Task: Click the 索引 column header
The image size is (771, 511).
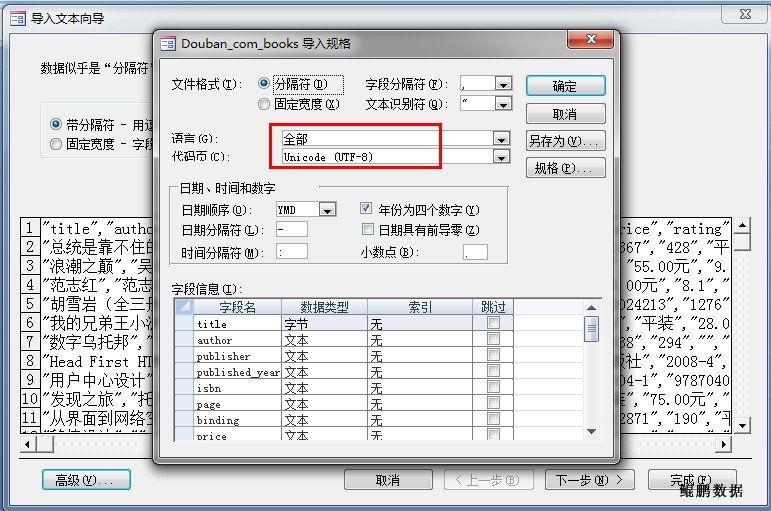Action: [420, 307]
